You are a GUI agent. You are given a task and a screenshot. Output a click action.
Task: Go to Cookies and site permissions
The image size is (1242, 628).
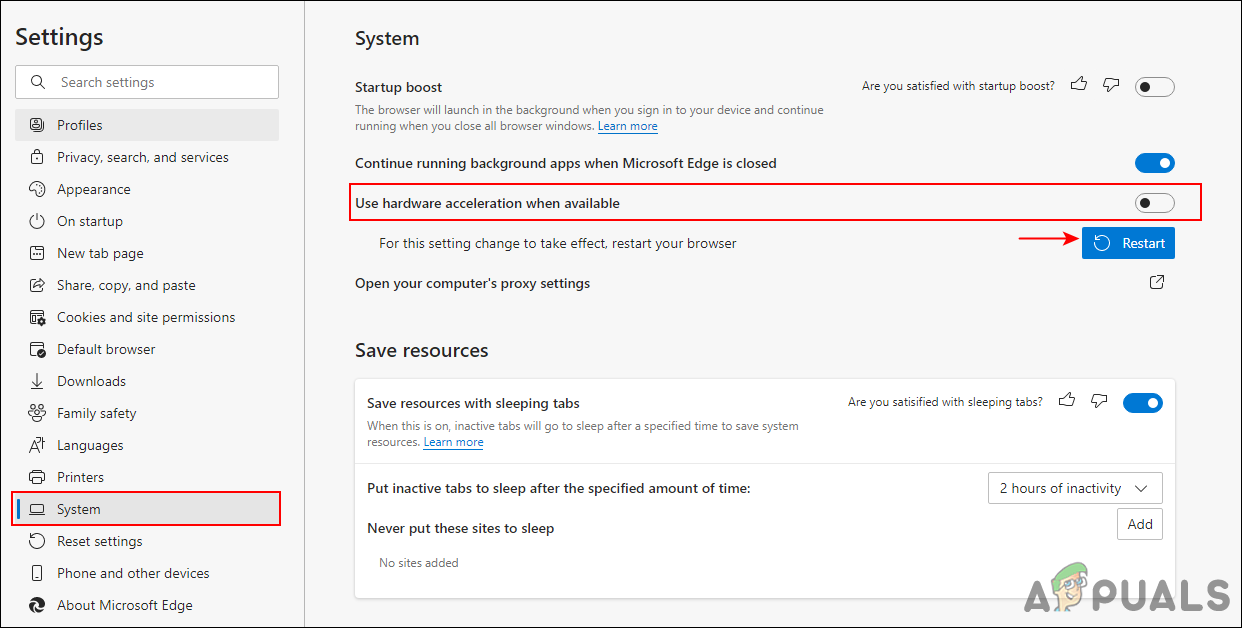click(x=146, y=317)
